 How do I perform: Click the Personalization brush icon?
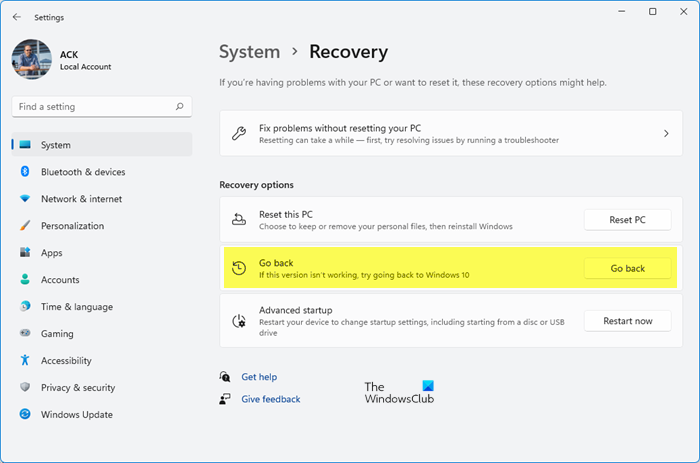tap(25, 226)
